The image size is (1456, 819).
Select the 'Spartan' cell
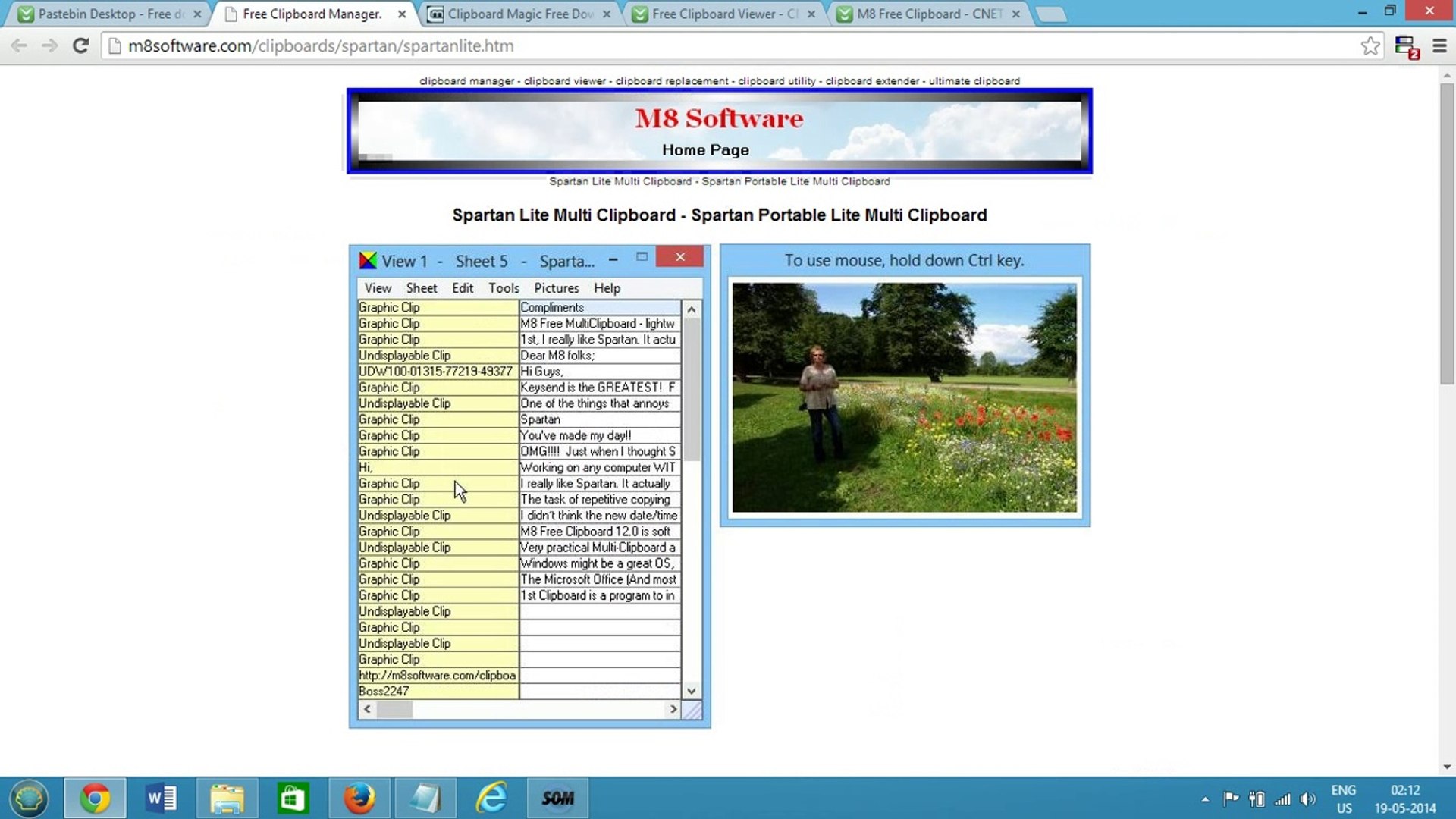click(x=600, y=419)
